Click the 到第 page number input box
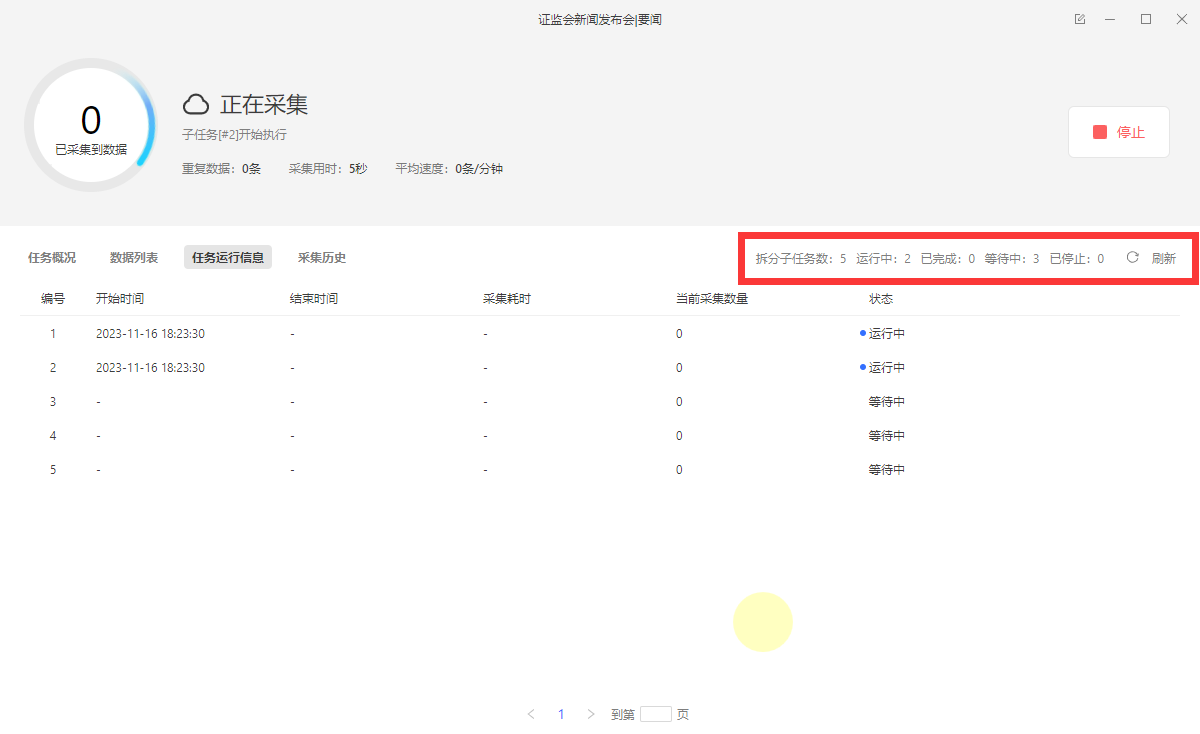This screenshot has width=1200, height=734. click(656, 714)
